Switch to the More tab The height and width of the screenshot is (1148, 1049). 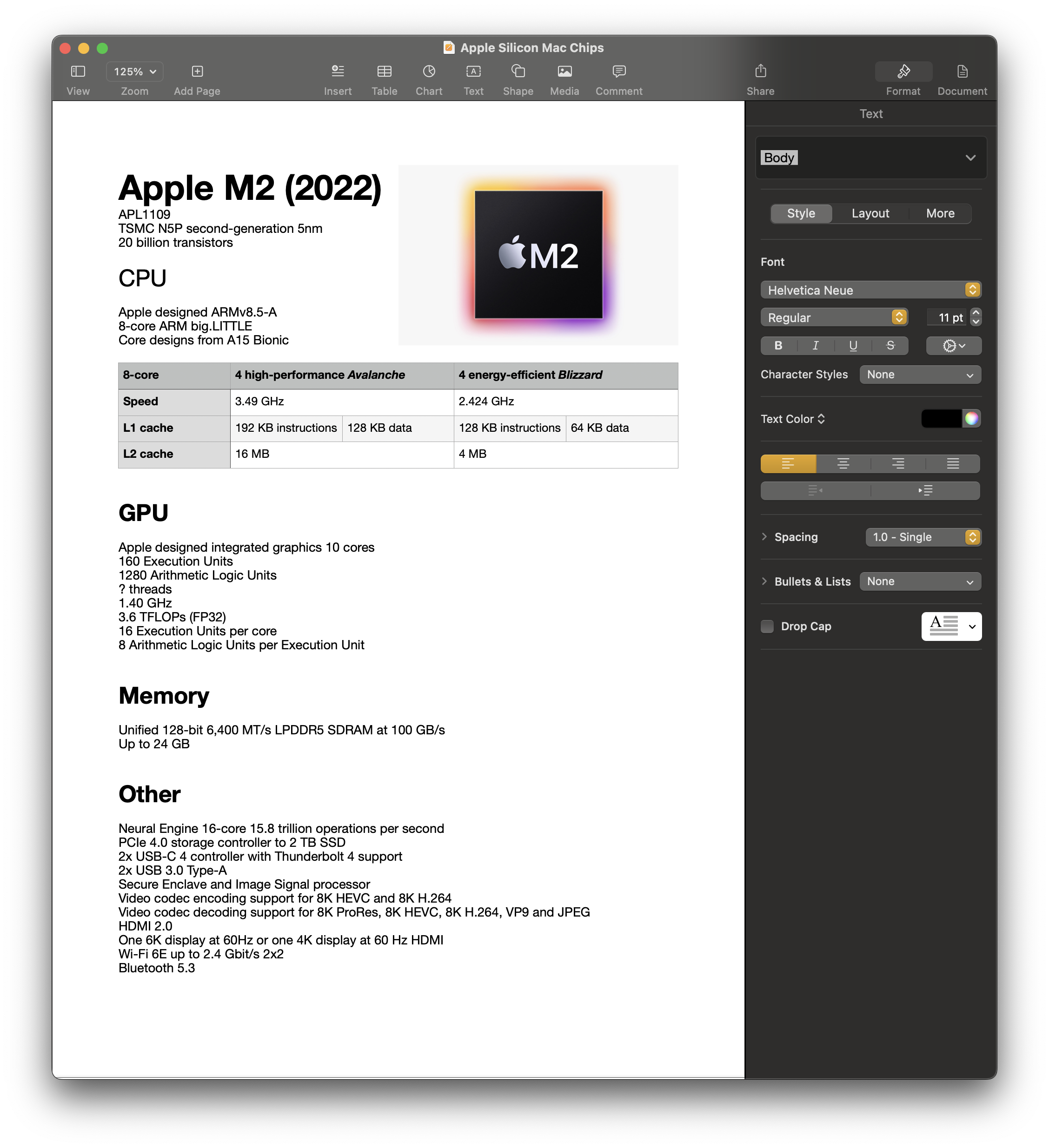pyautogui.click(x=940, y=213)
